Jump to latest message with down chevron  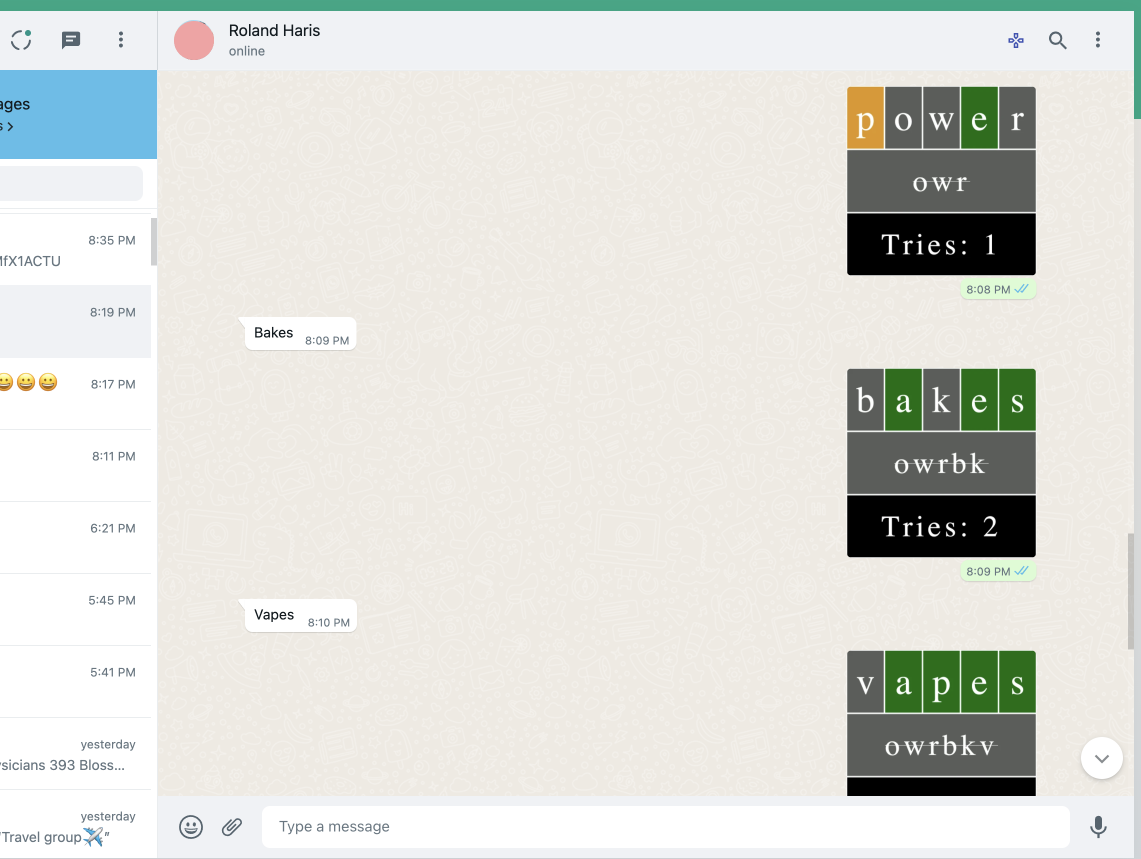click(1101, 758)
